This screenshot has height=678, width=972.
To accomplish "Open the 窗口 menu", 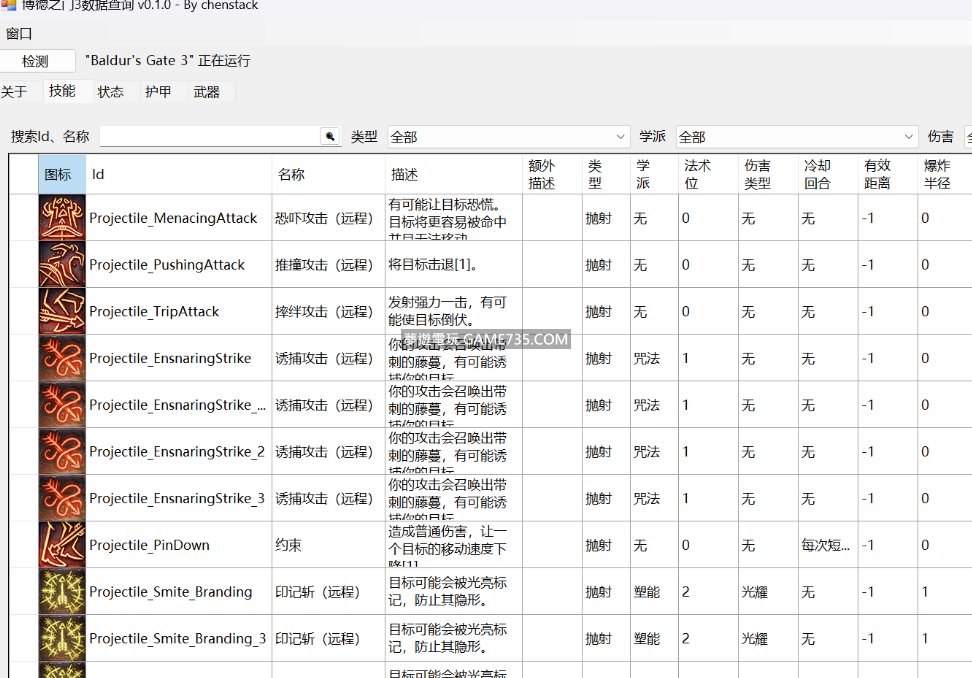I will click(19, 33).
